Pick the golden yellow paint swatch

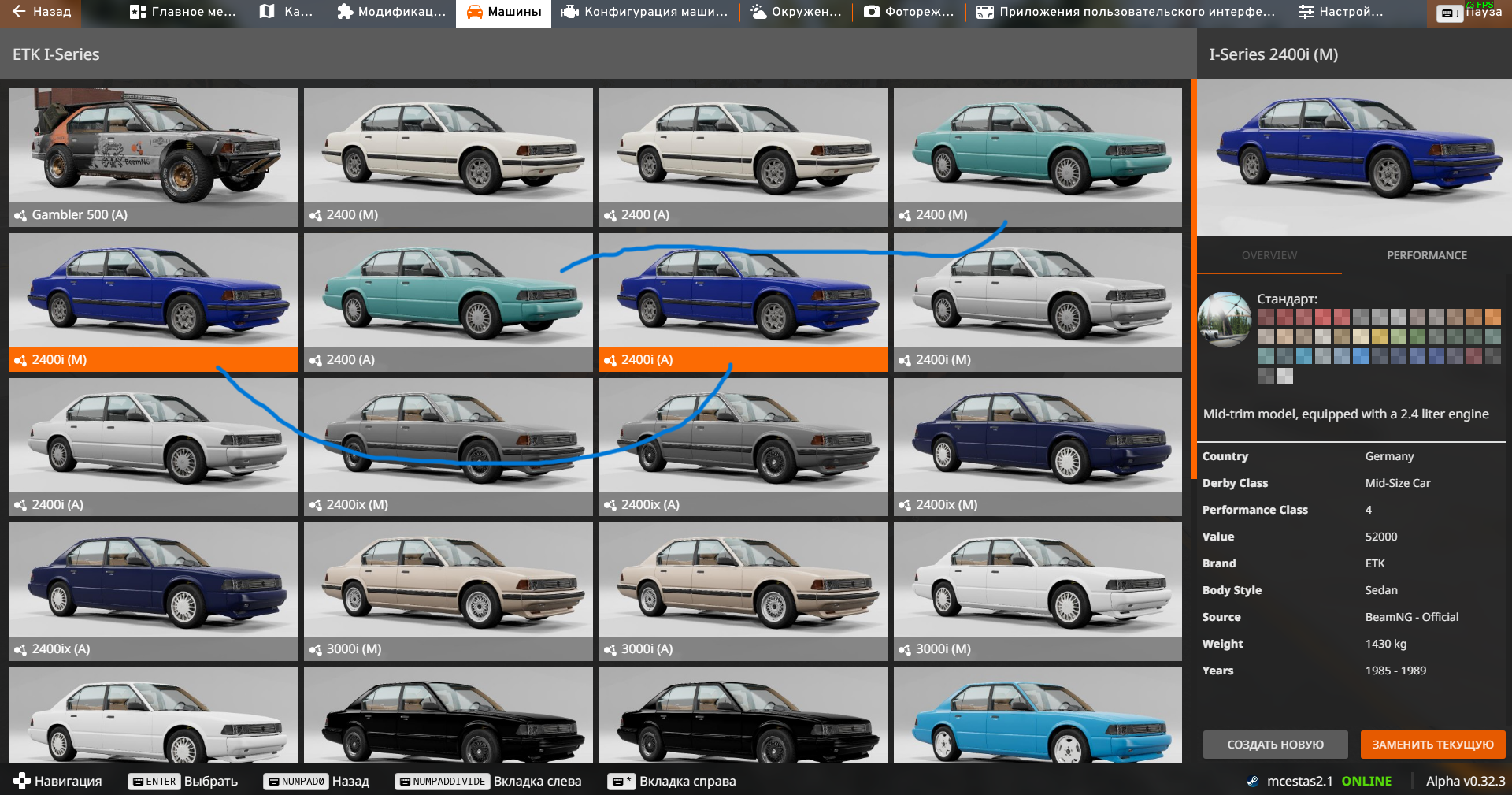pos(1379,336)
